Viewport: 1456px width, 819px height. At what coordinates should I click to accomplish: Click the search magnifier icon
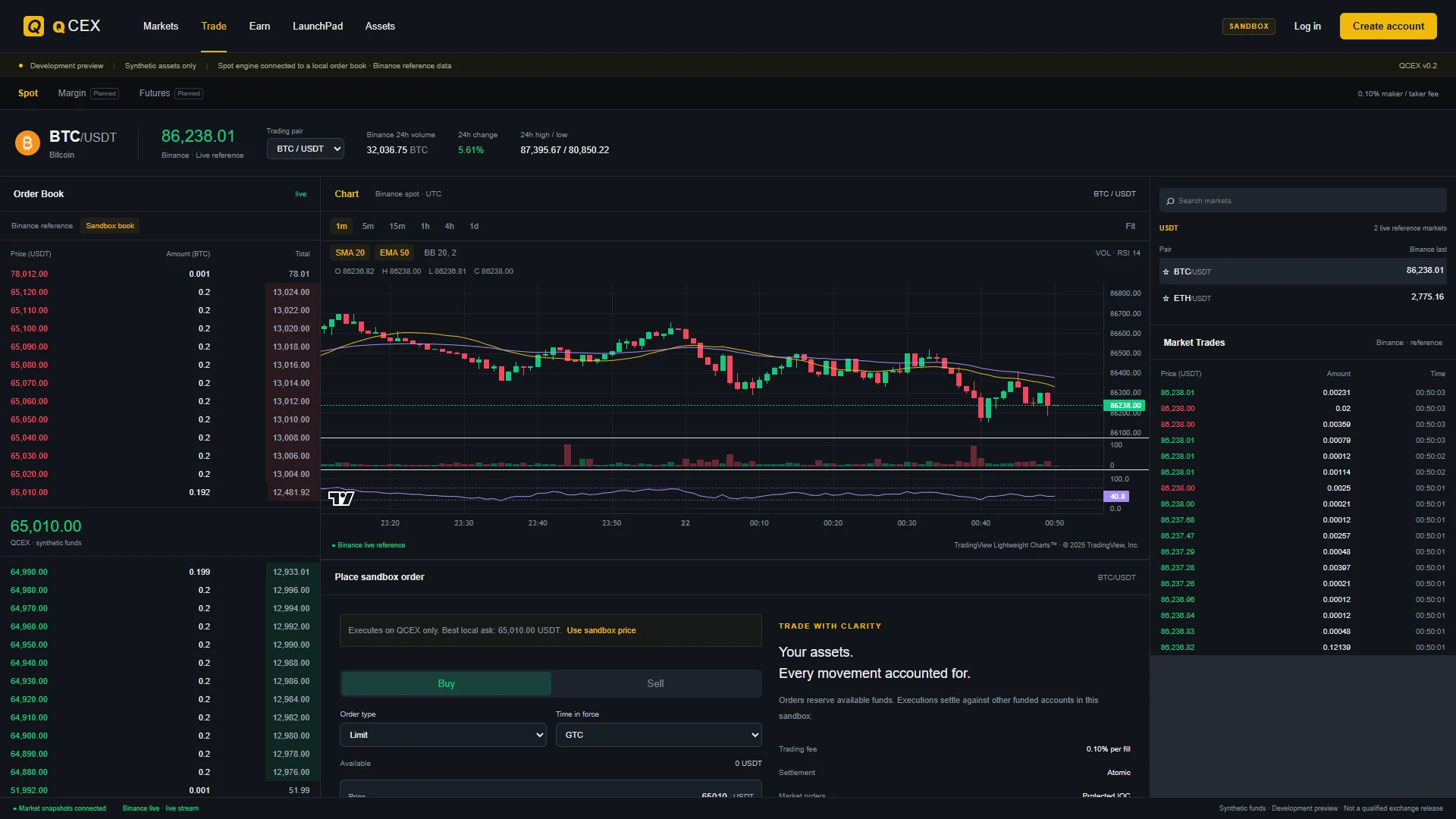(1170, 201)
